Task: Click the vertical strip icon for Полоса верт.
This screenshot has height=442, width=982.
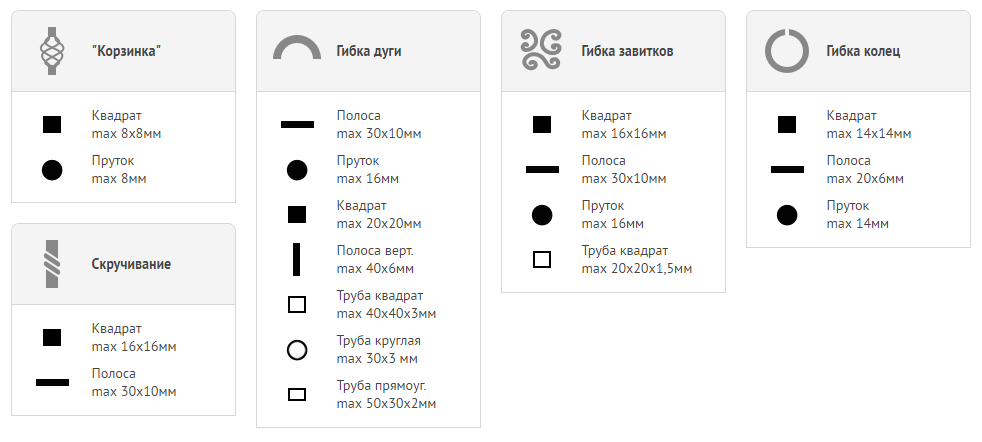Action: point(297,259)
